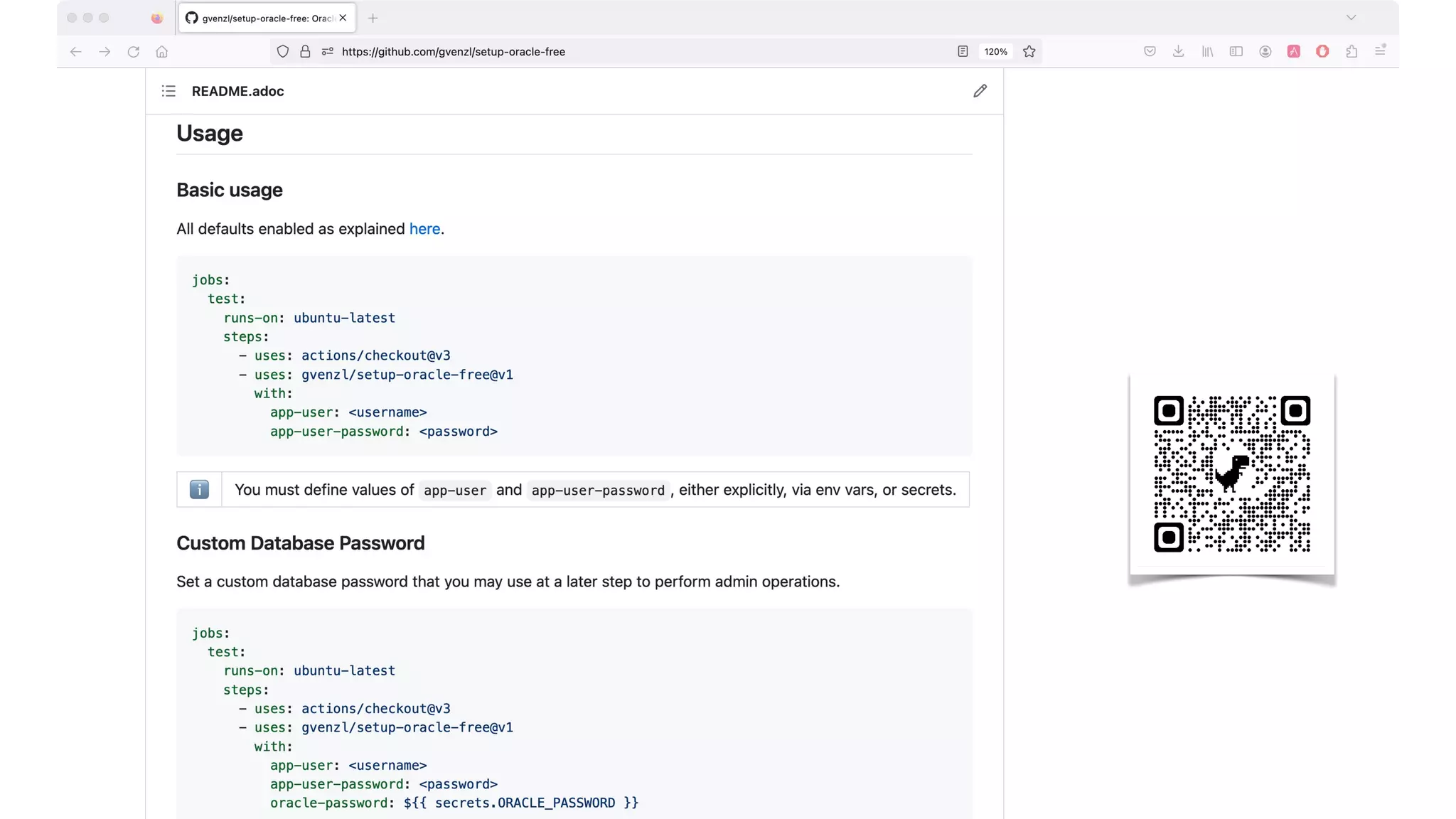
Task: Reset the 120% zoom level indicator
Action: click(x=995, y=51)
